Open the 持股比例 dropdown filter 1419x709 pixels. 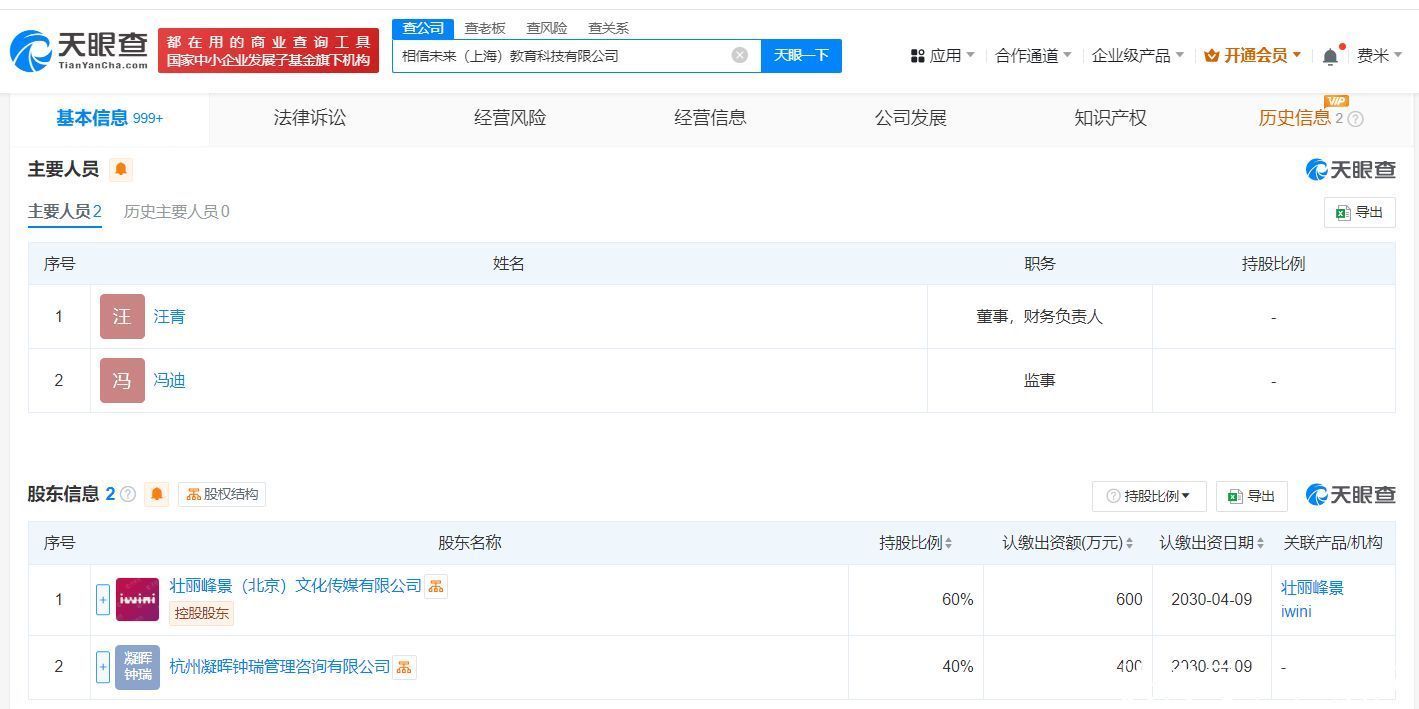(x=1148, y=496)
